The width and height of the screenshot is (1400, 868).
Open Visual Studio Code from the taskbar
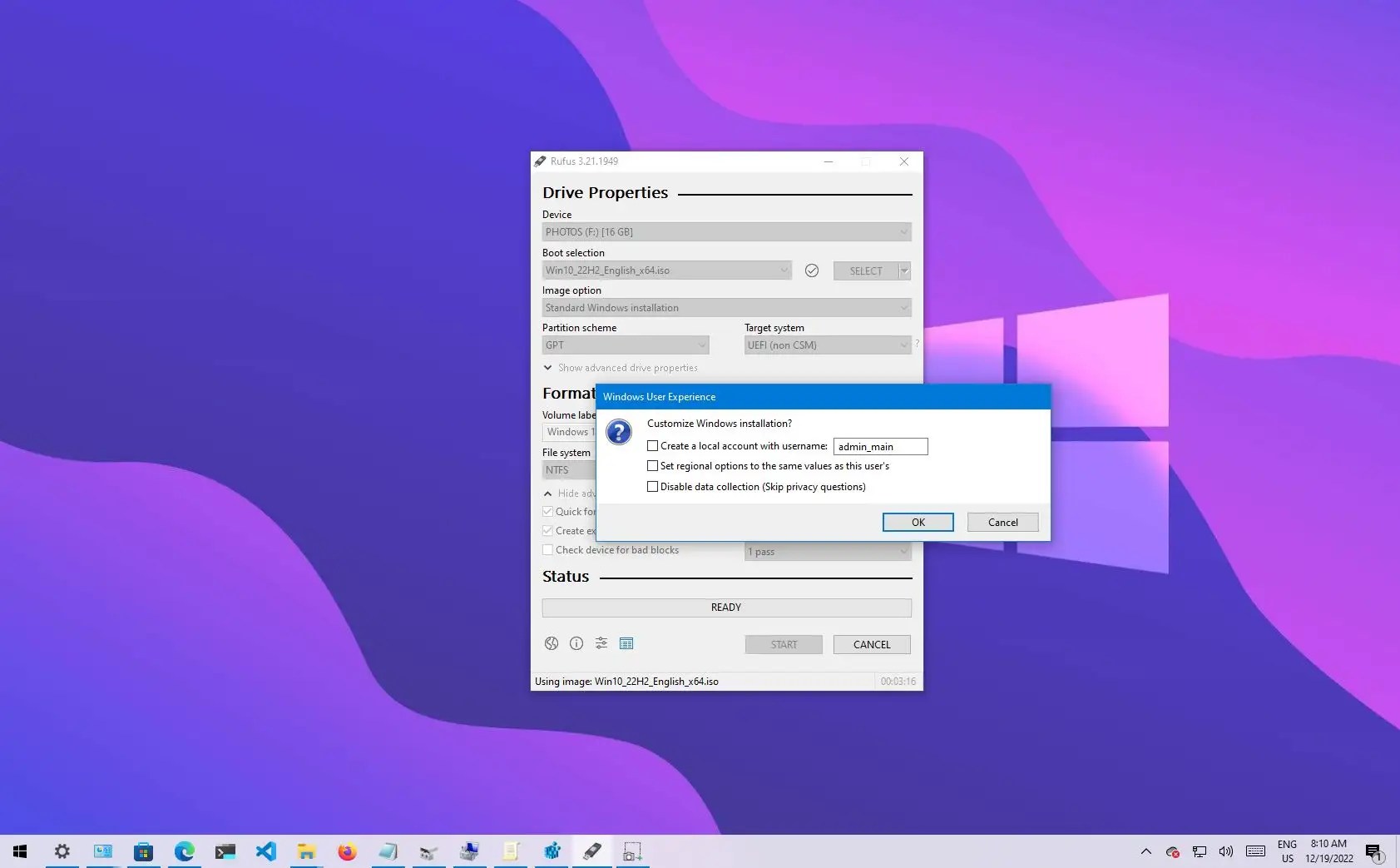265,851
